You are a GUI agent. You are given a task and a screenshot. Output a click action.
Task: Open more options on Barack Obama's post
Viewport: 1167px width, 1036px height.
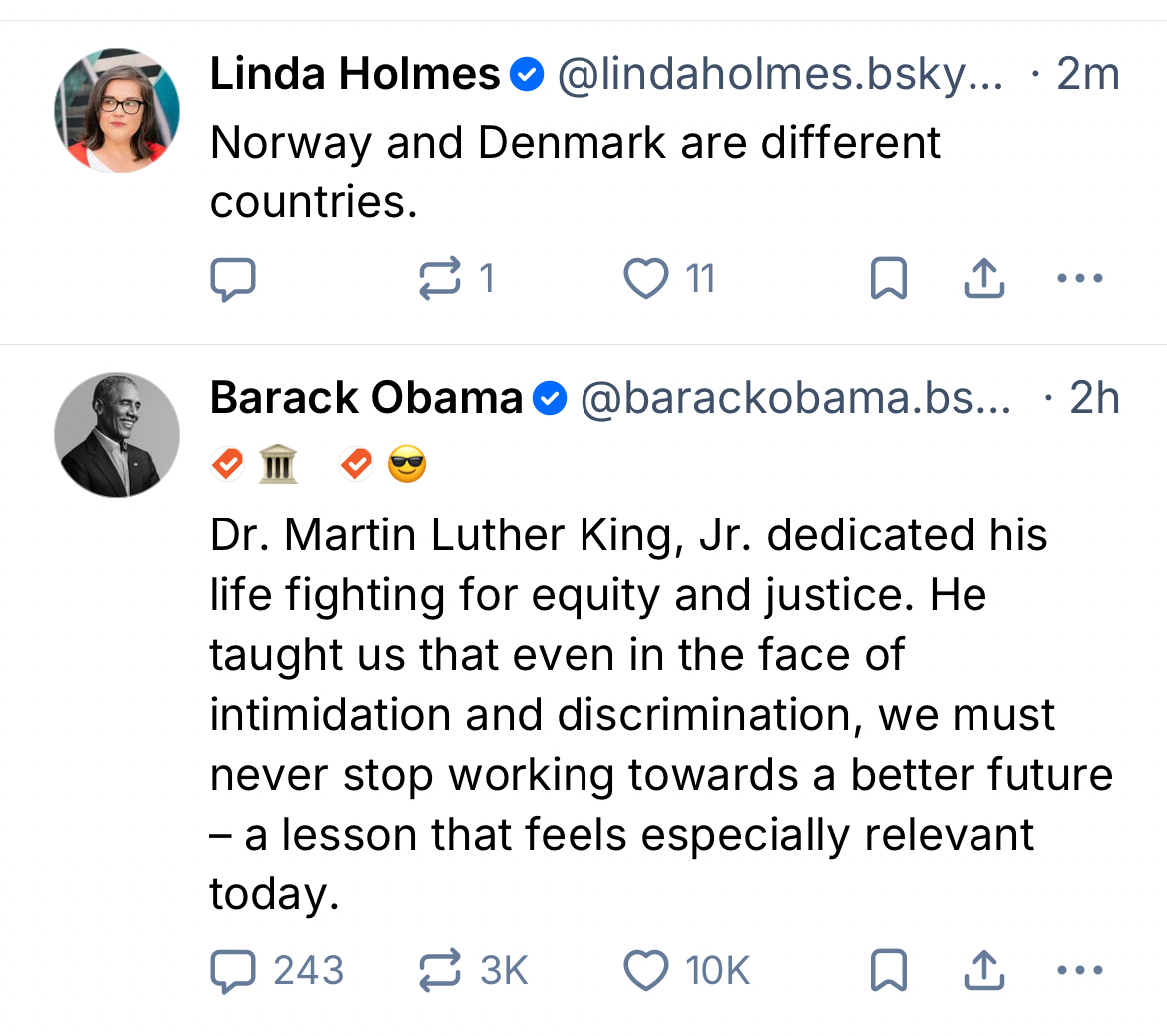pyautogui.click(x=1079, y=970)
